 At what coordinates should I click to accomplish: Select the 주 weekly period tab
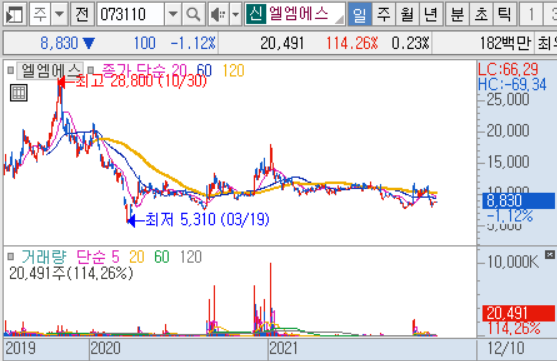[383, 14]
